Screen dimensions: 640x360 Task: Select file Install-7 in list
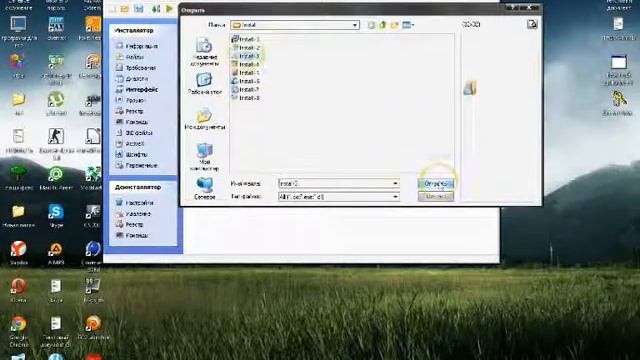pos(245,89)
